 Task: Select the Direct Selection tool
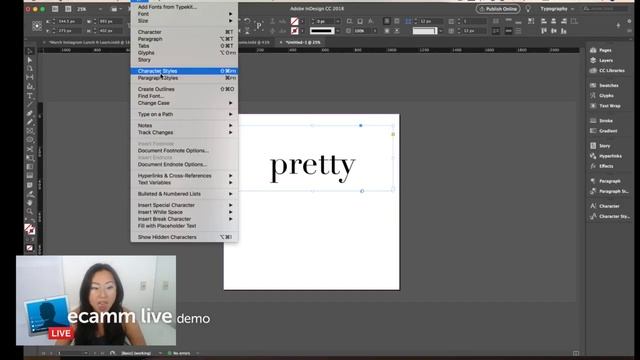(30, 60)
